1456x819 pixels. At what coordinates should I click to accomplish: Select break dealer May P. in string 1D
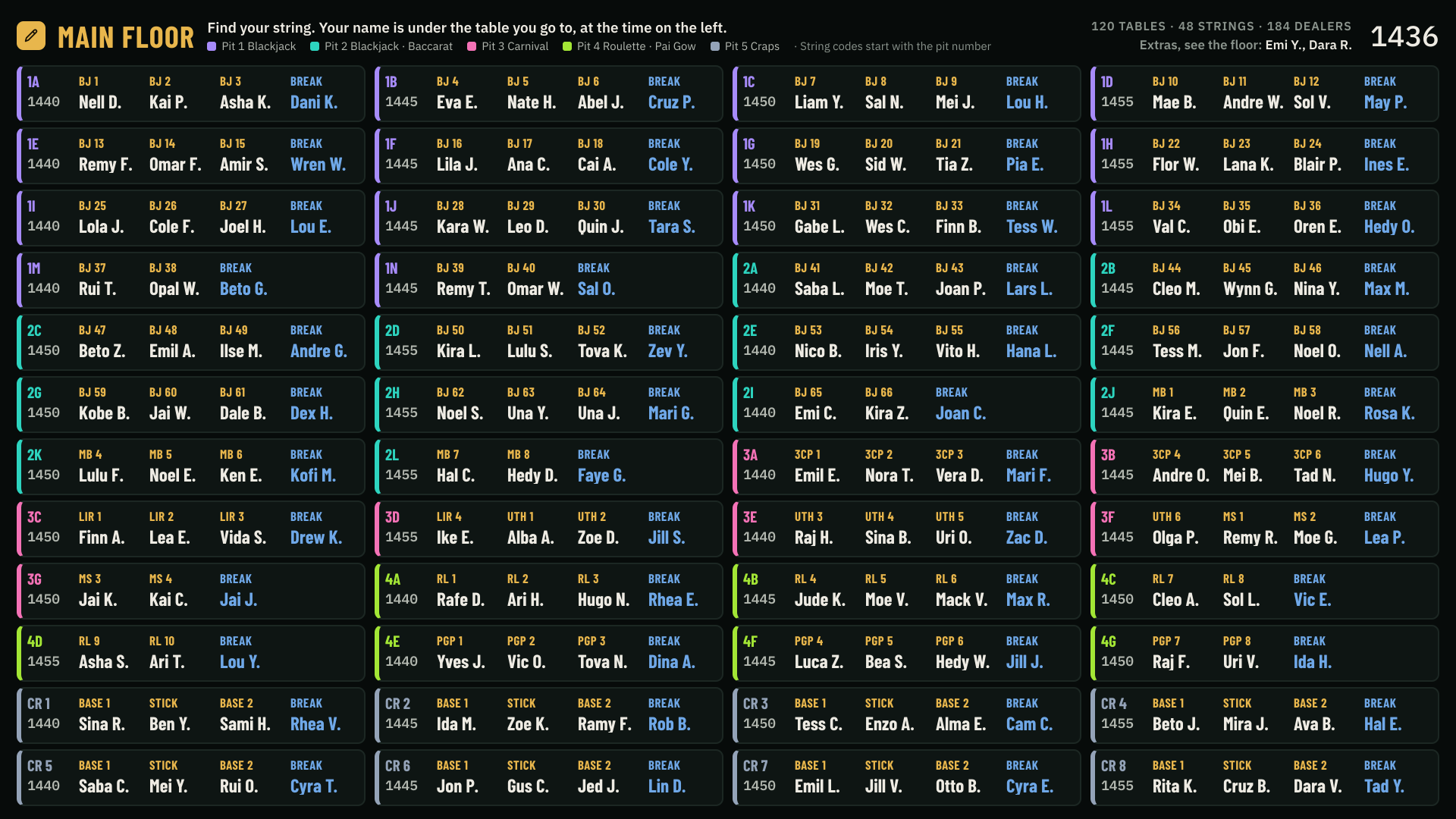click(1385, 102)
